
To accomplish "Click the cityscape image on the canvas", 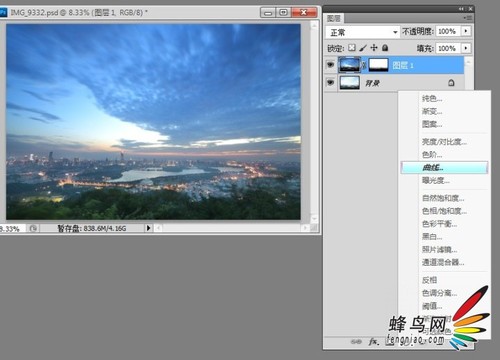I will (153, 121).
